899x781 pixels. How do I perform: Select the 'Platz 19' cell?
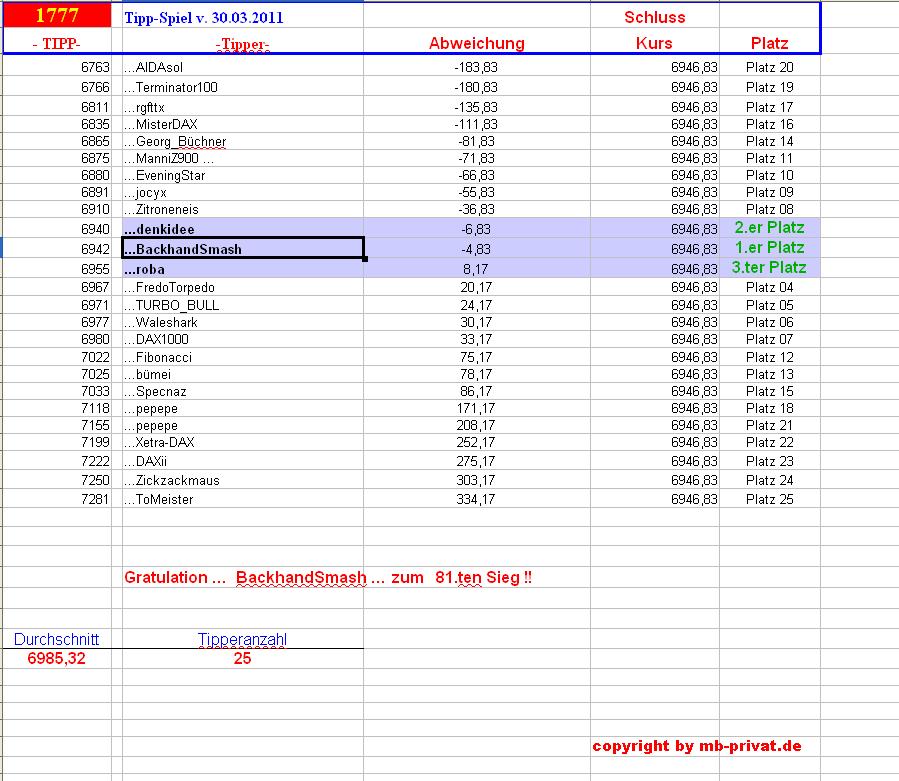[769, 87]
